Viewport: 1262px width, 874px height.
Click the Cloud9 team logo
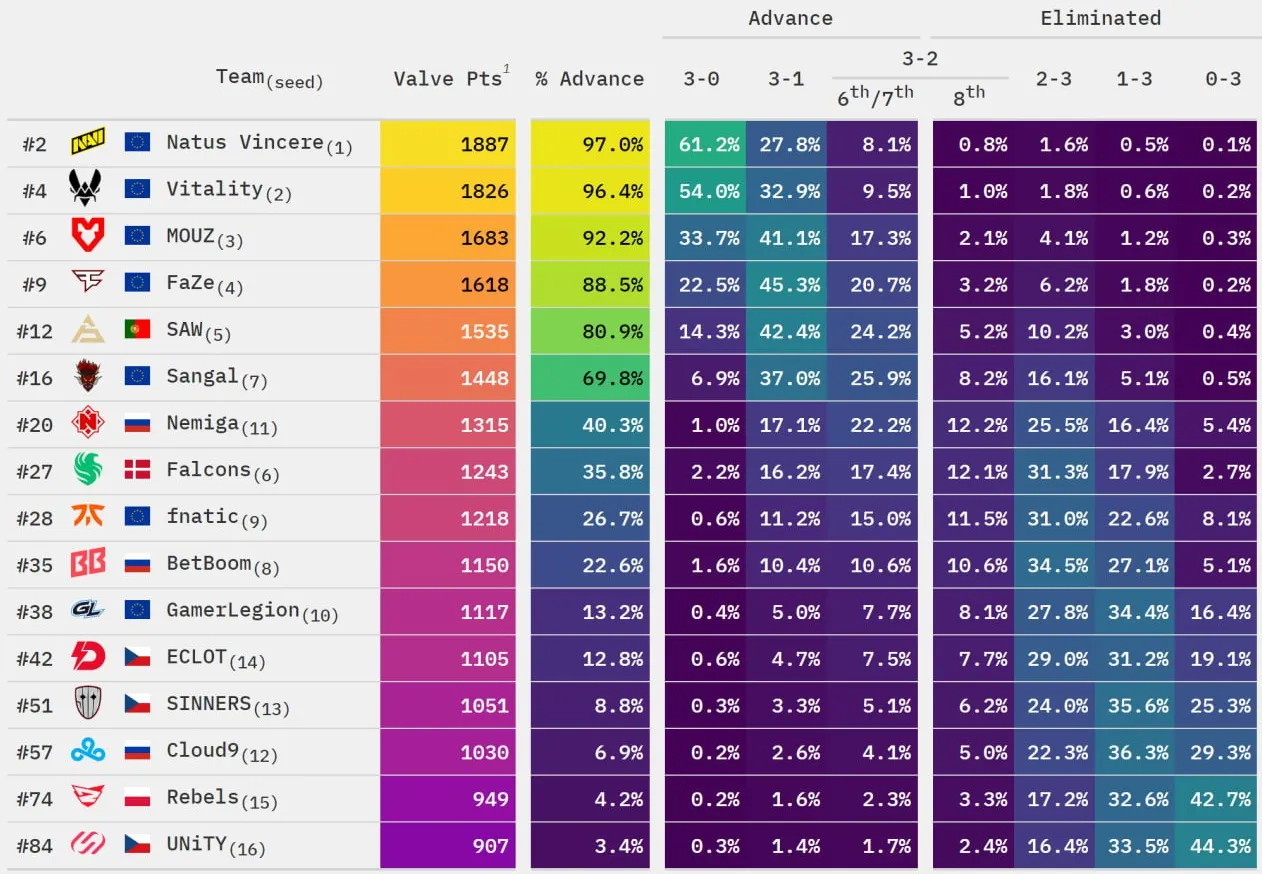tap(88, 751)
